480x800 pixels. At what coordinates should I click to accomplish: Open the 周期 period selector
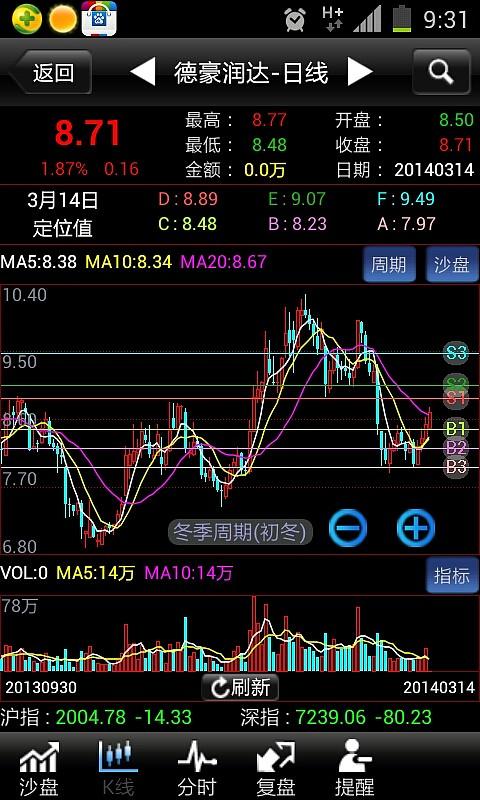click(389, 265)
